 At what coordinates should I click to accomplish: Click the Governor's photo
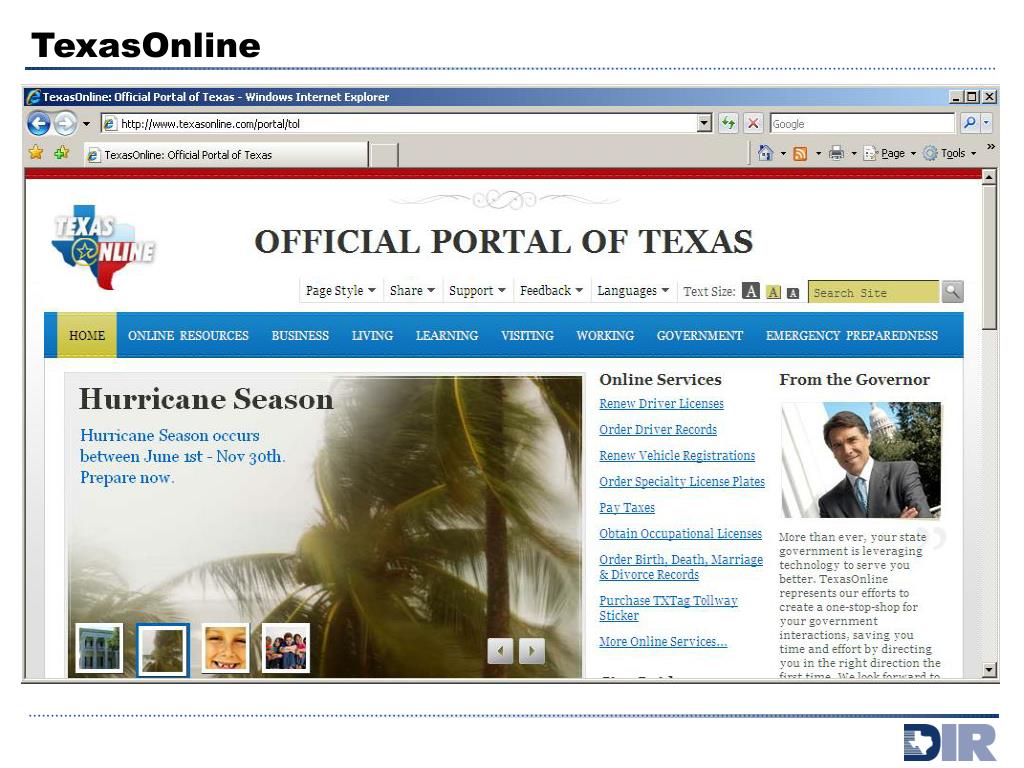tap(861, 460)
